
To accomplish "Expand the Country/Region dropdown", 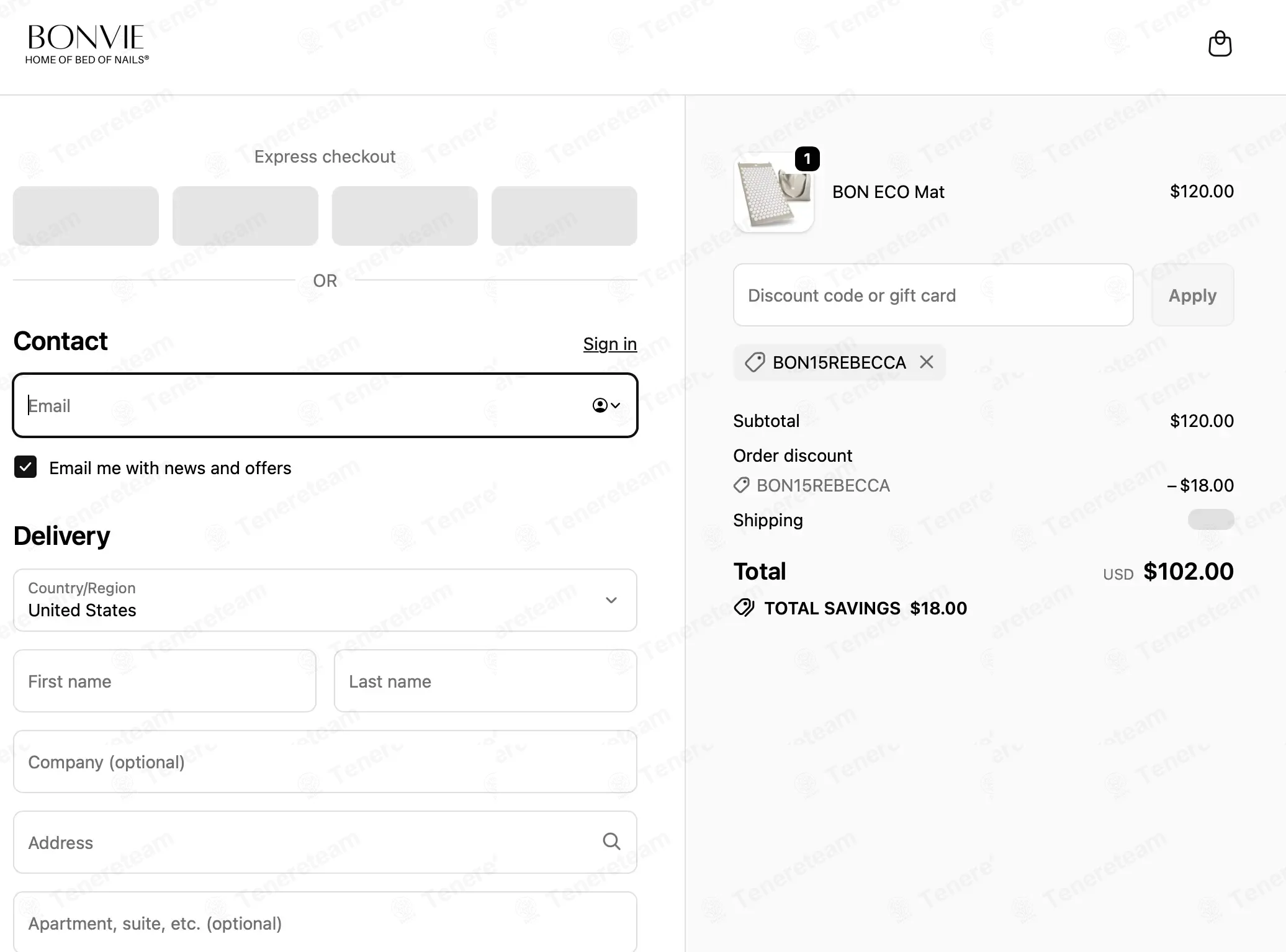I will (325, 600).
